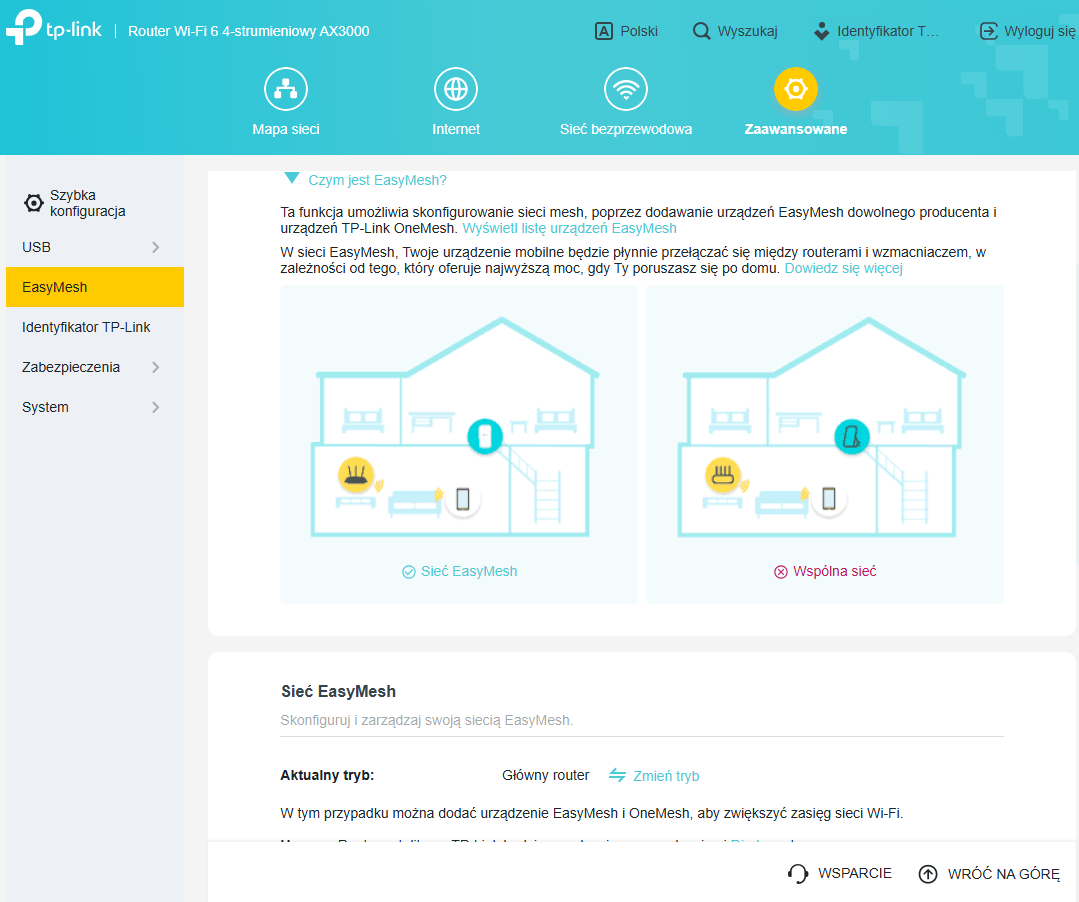Click the check icon beside Sieć EasyMesh
Image resolution: width=1079 pixels, height=902 pixels.
409,572
